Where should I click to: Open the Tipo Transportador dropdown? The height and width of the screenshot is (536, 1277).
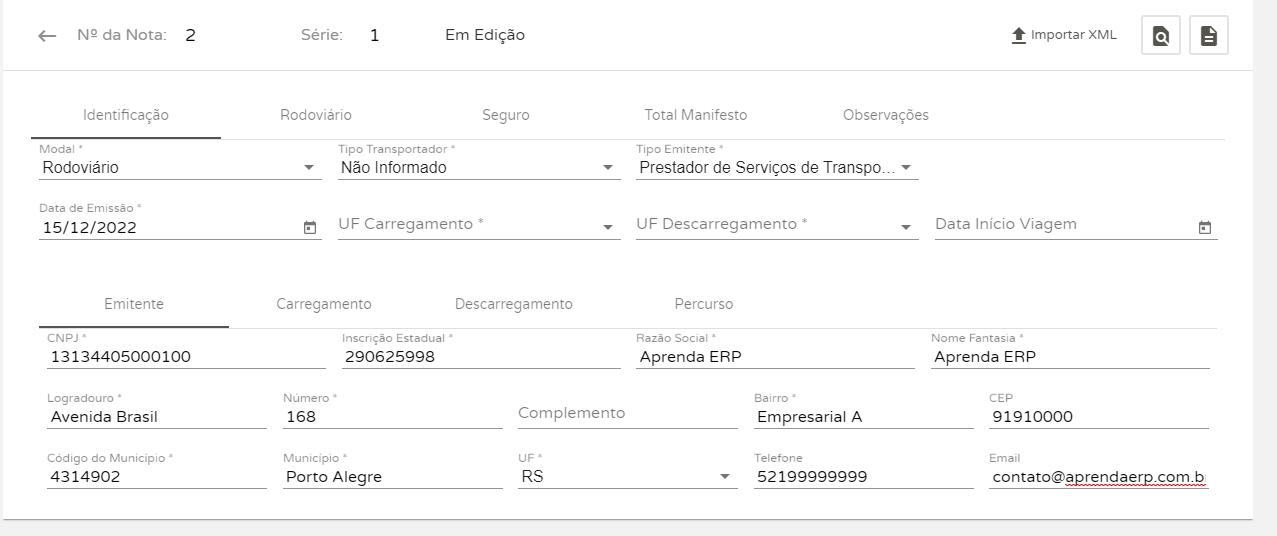(x=607, y=168)
